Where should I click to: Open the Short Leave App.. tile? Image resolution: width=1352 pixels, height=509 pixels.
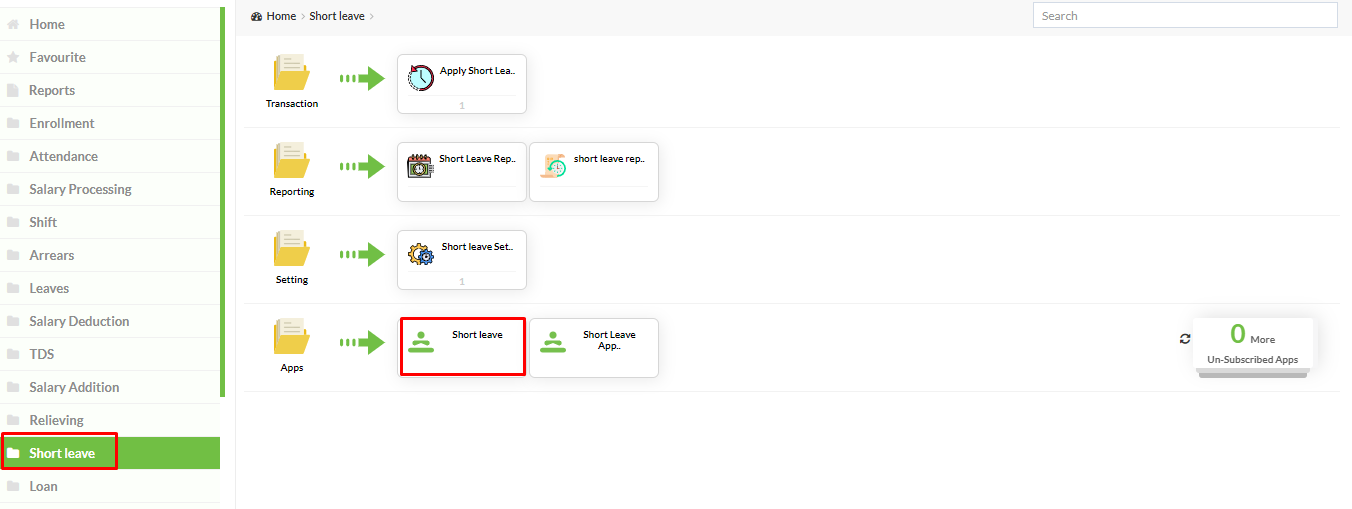coord(594,348)
